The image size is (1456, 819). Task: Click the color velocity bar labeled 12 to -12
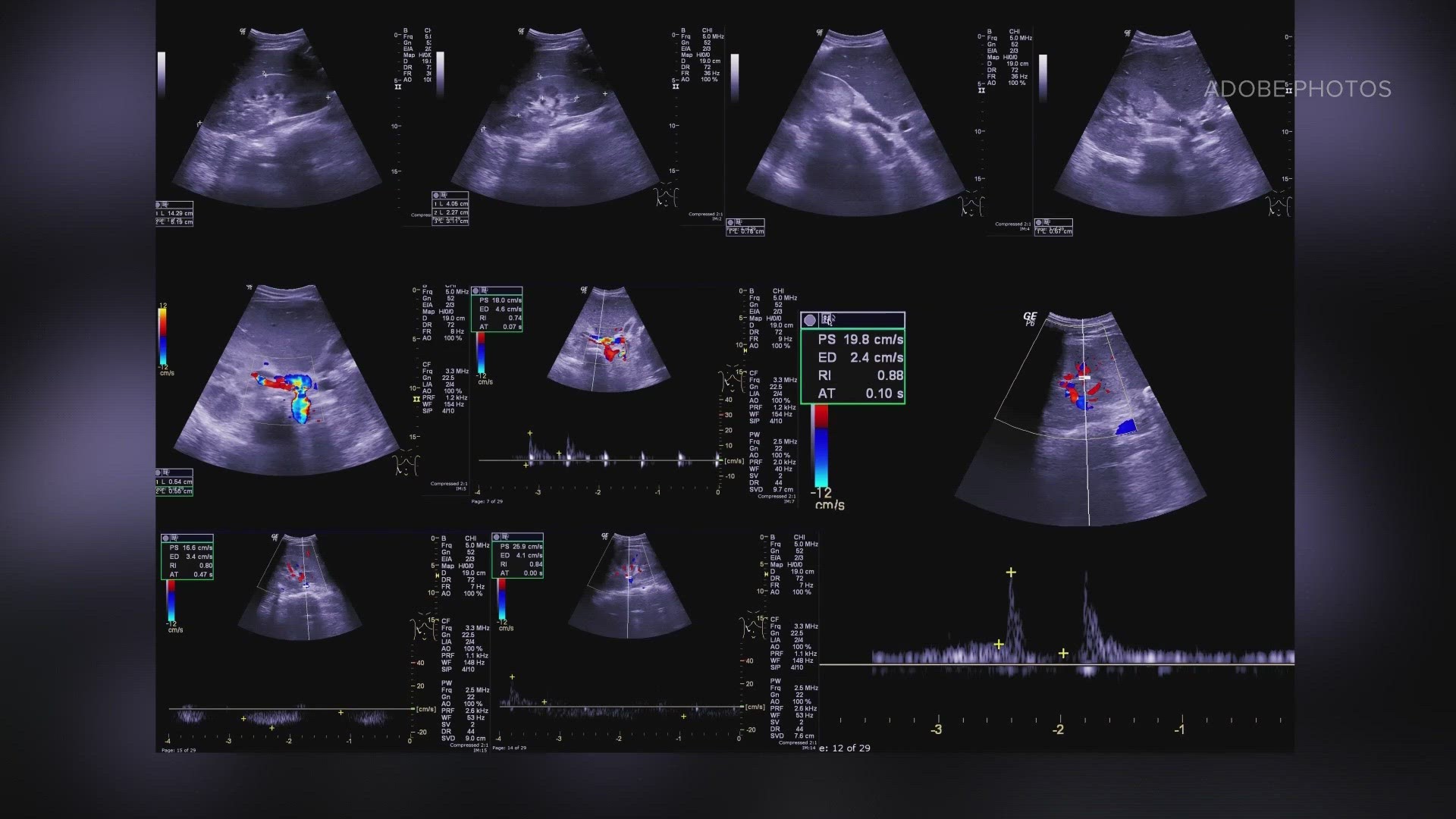[x=163, y=336]
